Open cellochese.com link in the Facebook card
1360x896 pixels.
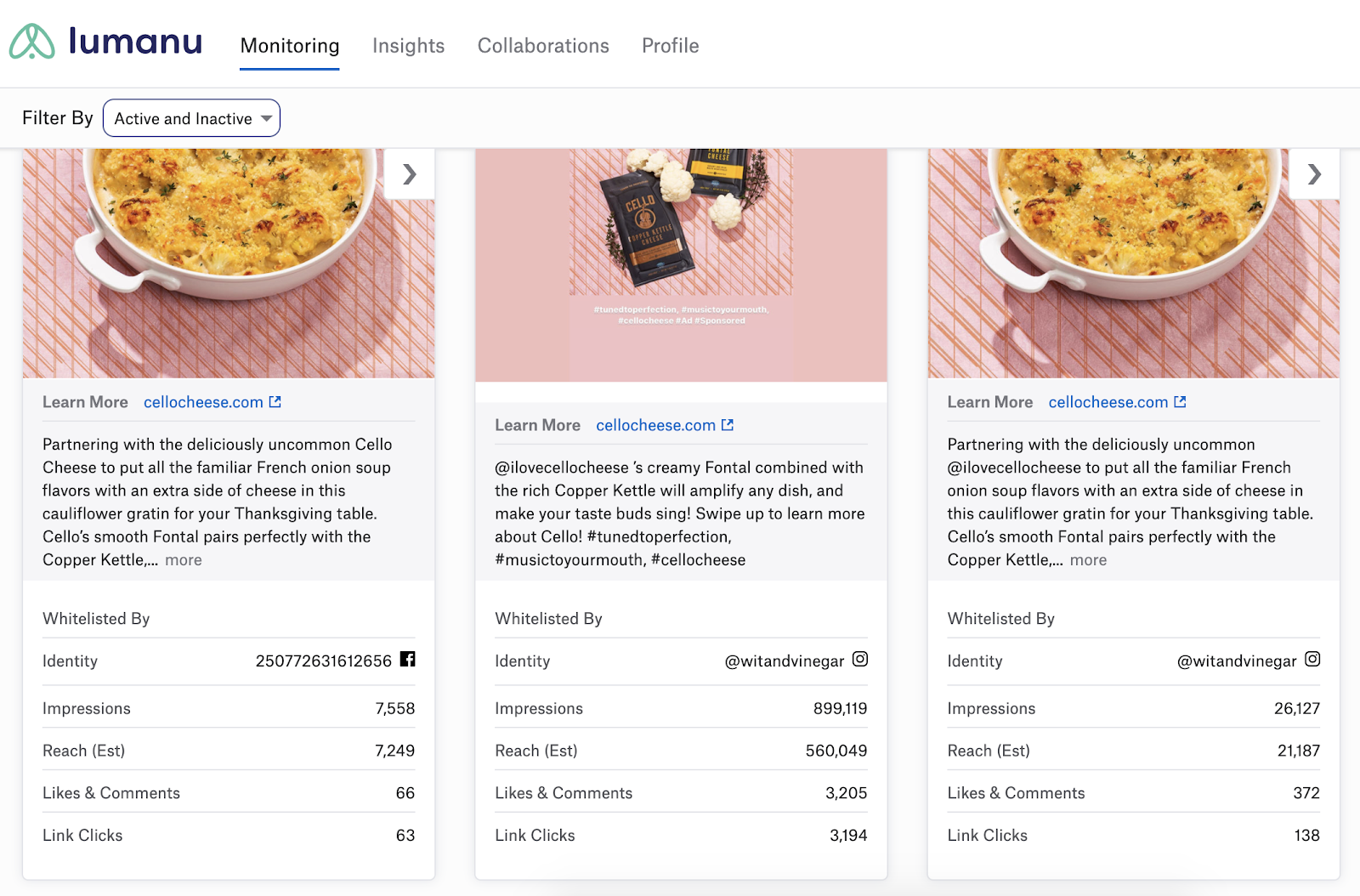(x=203, y=402)
